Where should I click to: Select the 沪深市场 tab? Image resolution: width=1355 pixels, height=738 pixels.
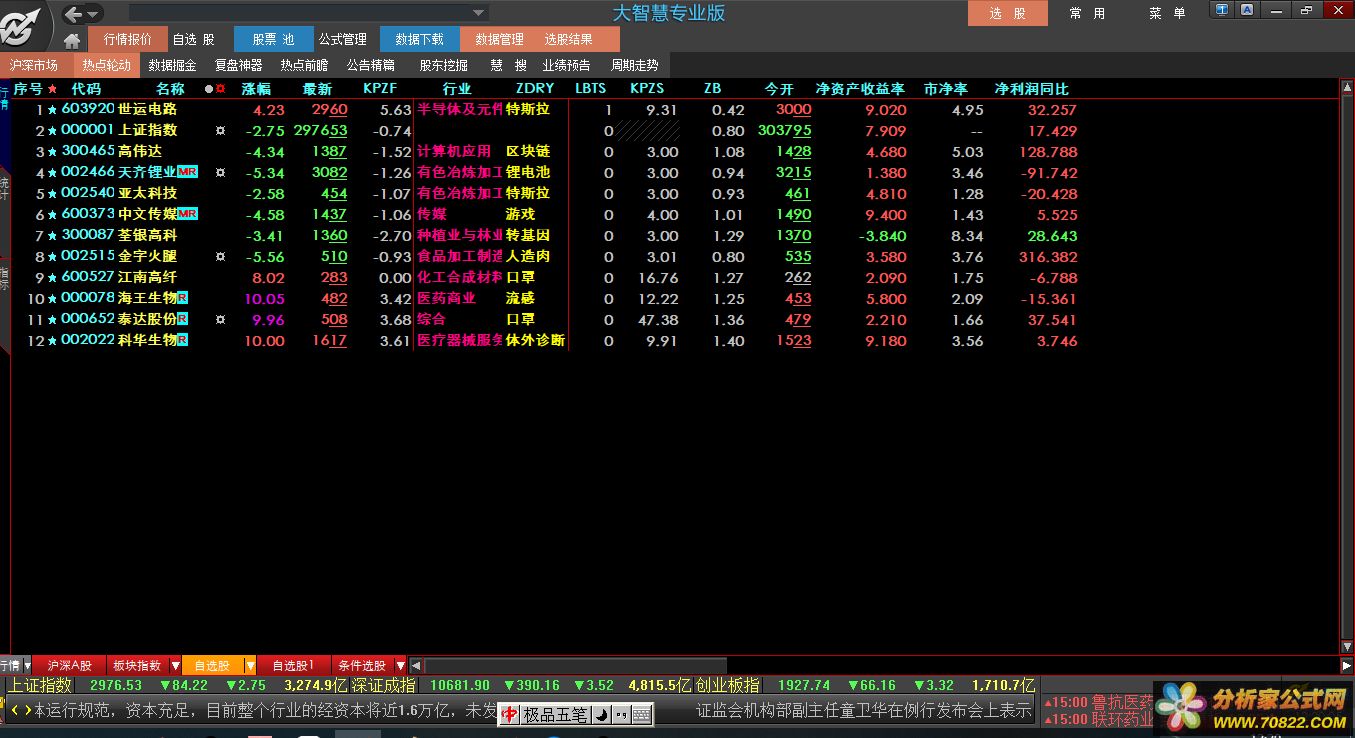click(34, 65)
